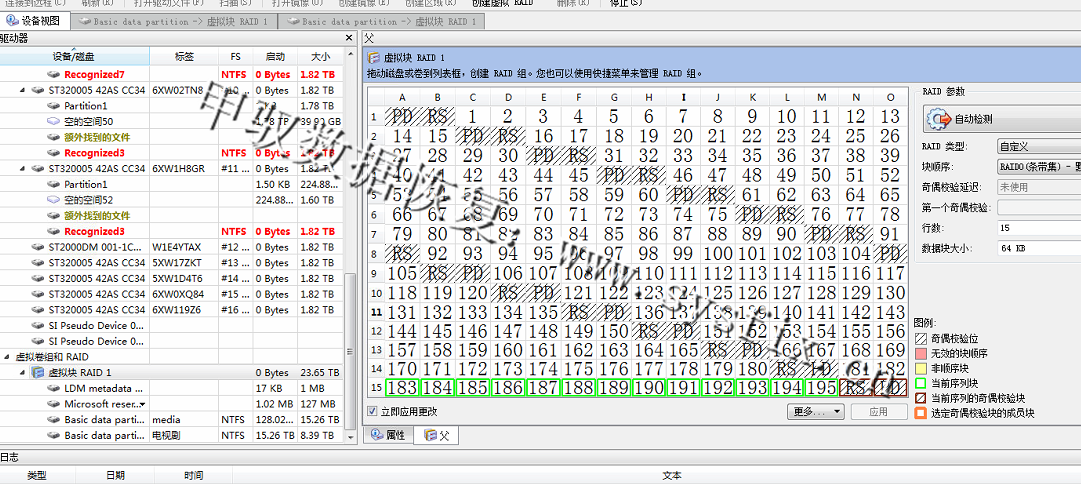Click the 虚拟块 RAID 1 tree icon

coord(38,373)
